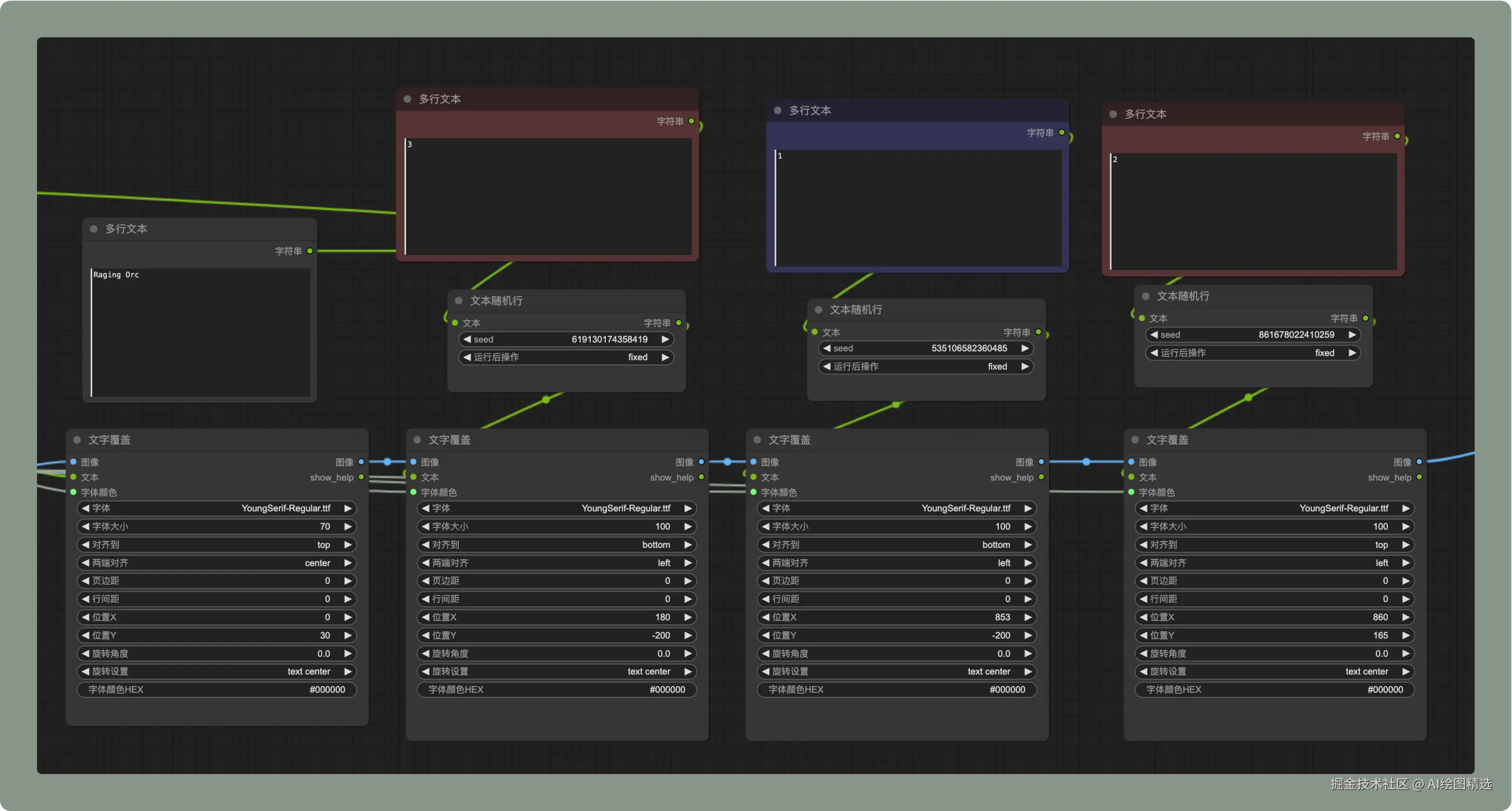1512x811 pixels.
Task: Click the 位置Y 165 value slider
Action: click(1274, 635)
